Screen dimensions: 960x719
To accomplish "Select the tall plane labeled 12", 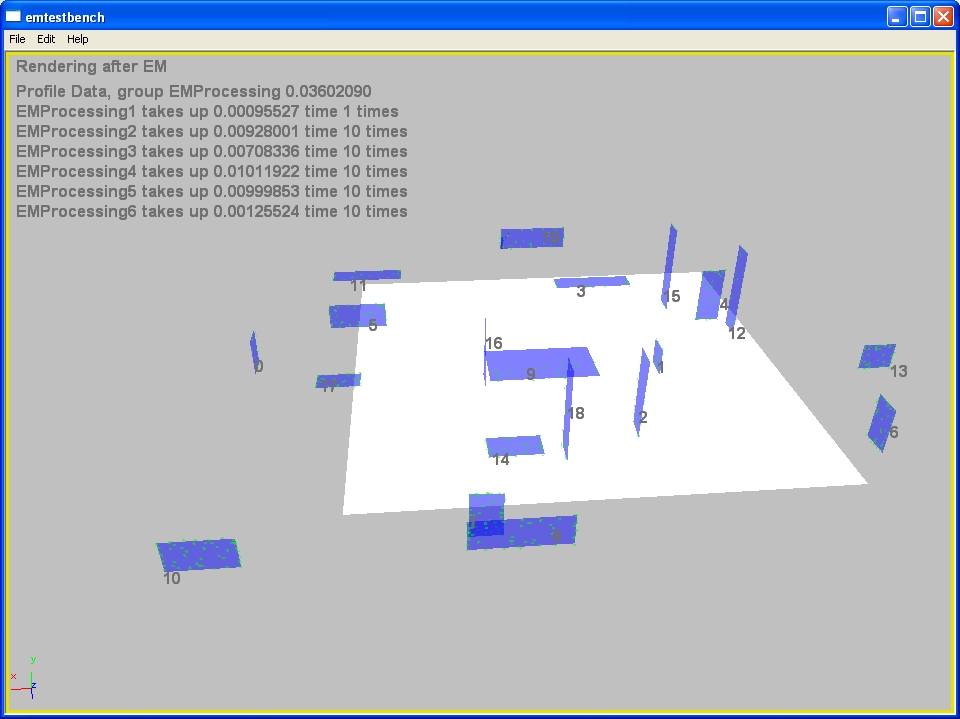I will pos(738,283).
